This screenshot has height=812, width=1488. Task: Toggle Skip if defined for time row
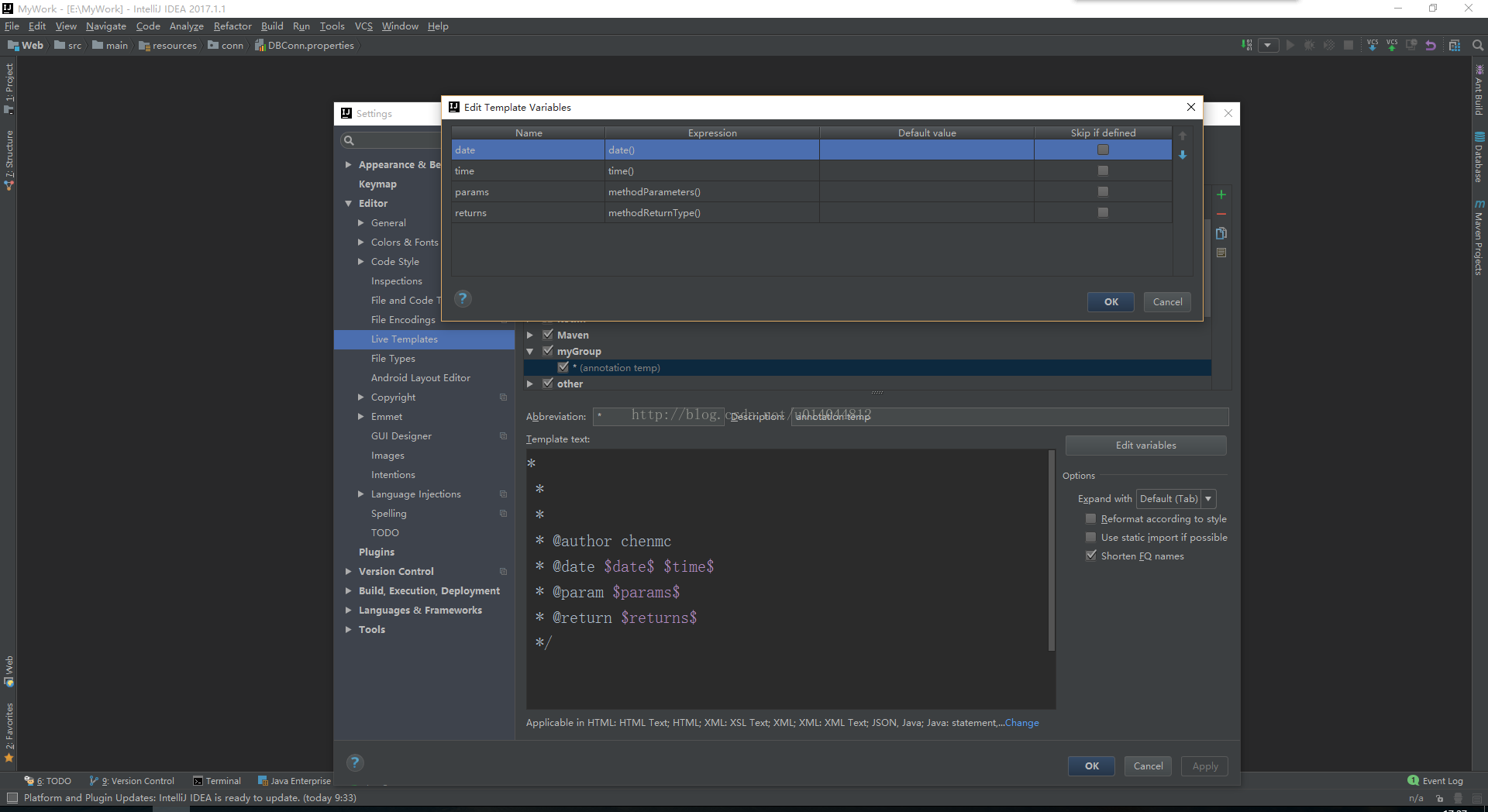tap(1103, 170)
